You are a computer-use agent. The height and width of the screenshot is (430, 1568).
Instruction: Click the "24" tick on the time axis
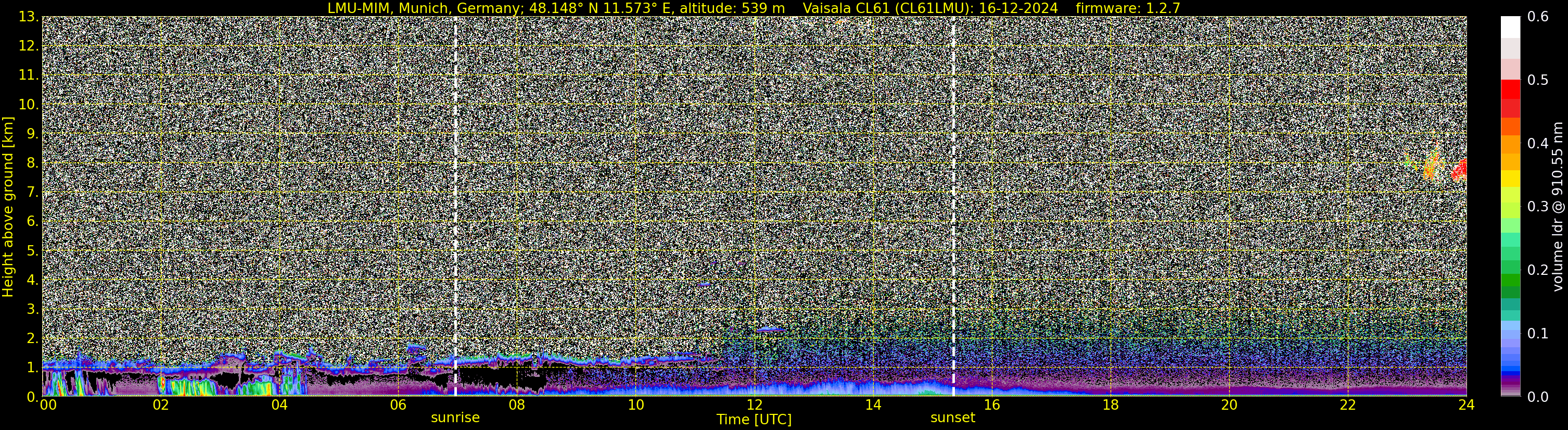tap(1467, 406)
